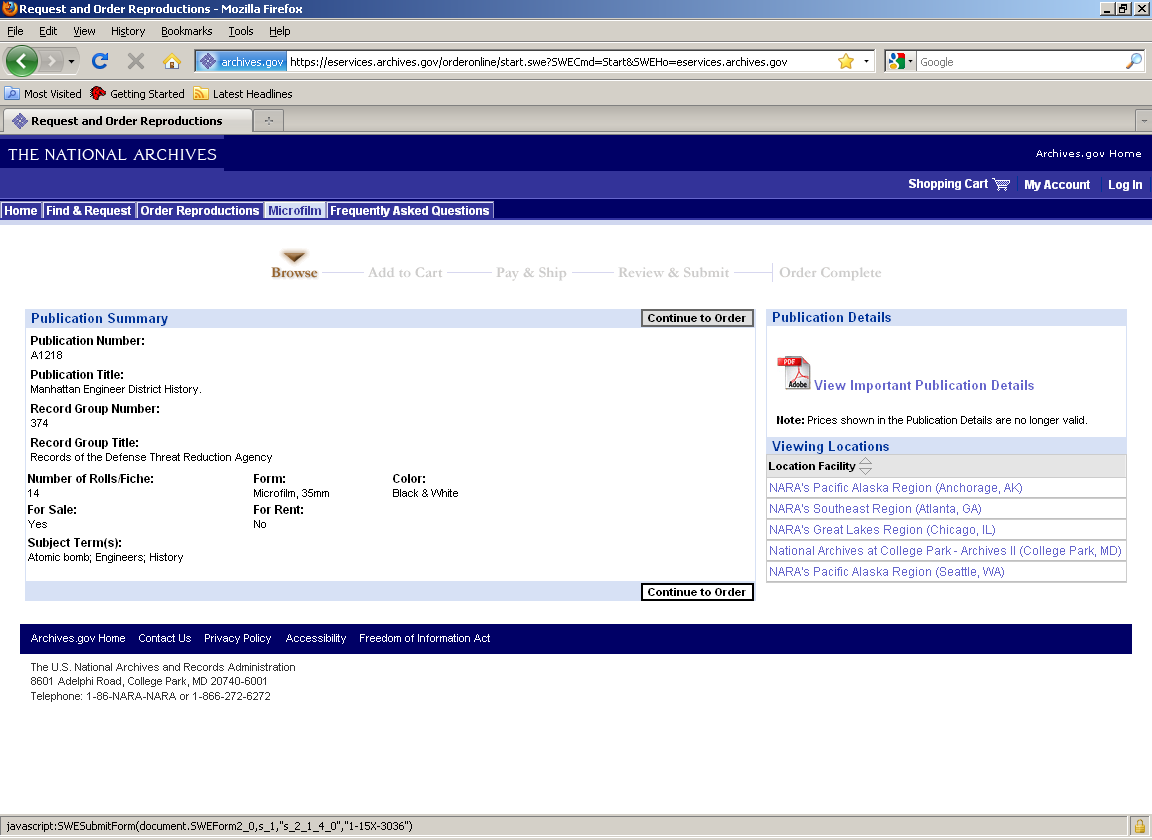Click the Forward navigation arrow
The width and height of the screenshot is (1152, 840).
(x=51, y=61)
